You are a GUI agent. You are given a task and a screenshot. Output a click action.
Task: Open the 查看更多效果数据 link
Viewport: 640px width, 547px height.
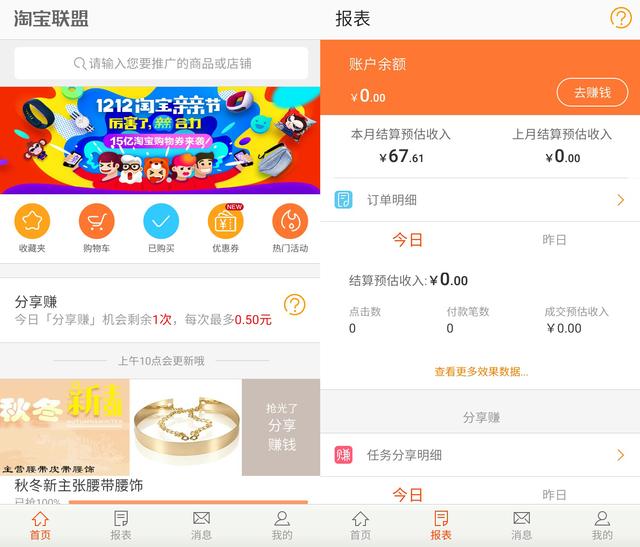[x=481, y=371]
